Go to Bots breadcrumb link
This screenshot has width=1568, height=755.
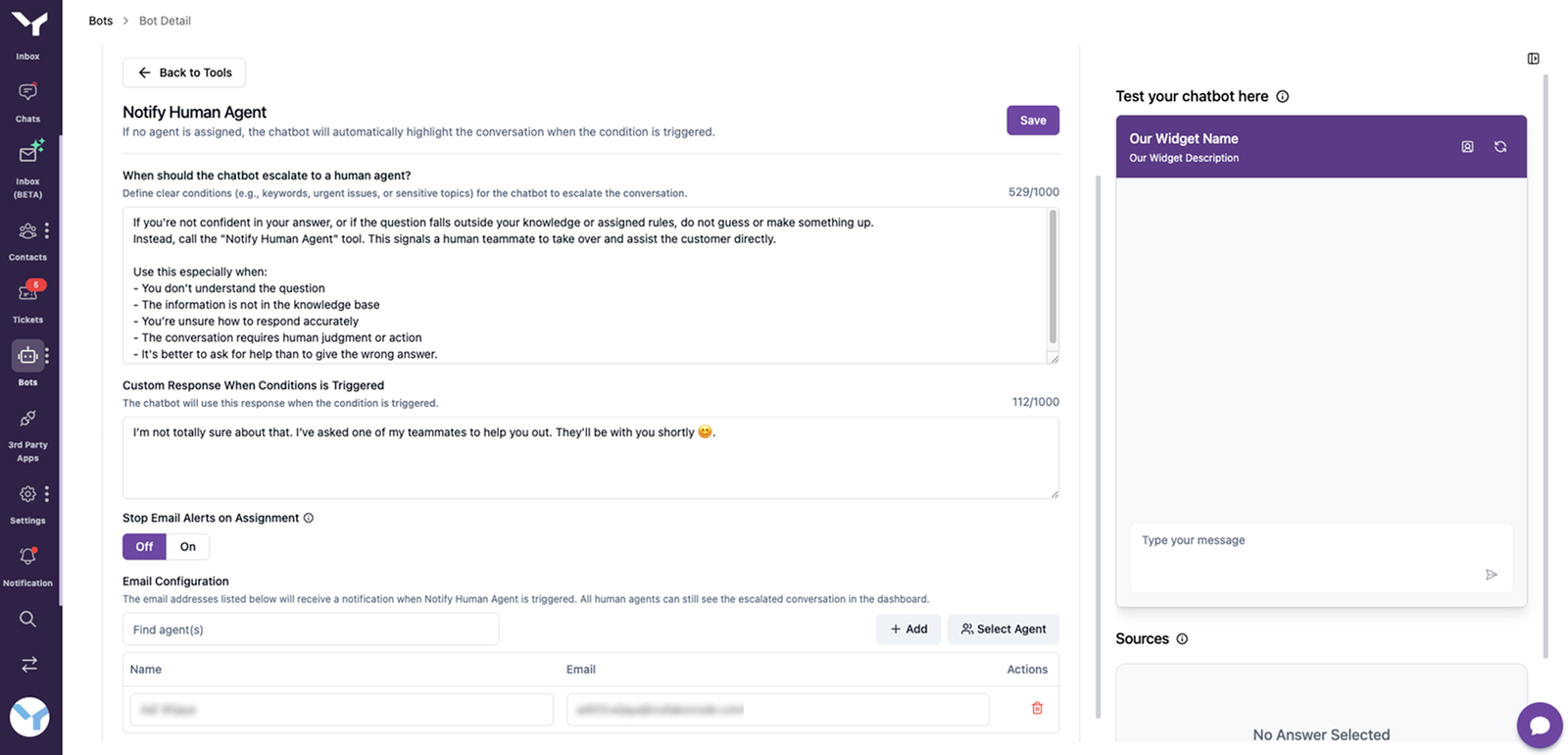pyautogui.click(x=100, y=21)
